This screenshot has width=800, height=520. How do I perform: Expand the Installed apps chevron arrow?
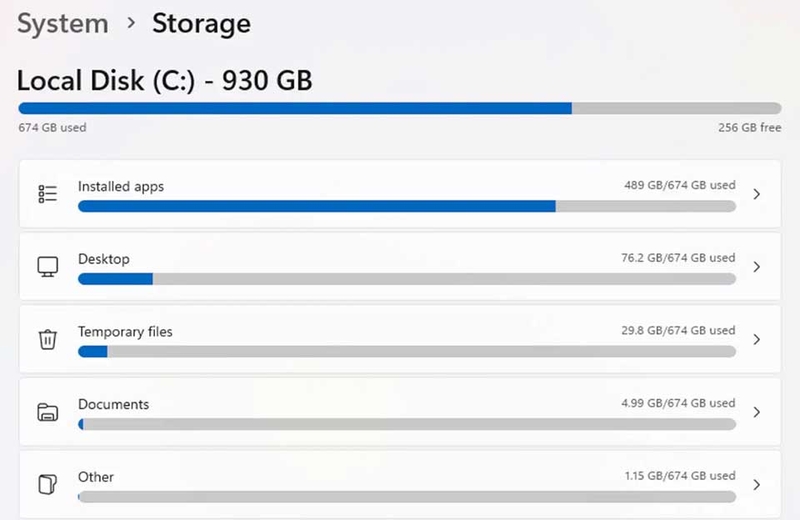coord(757,194)
